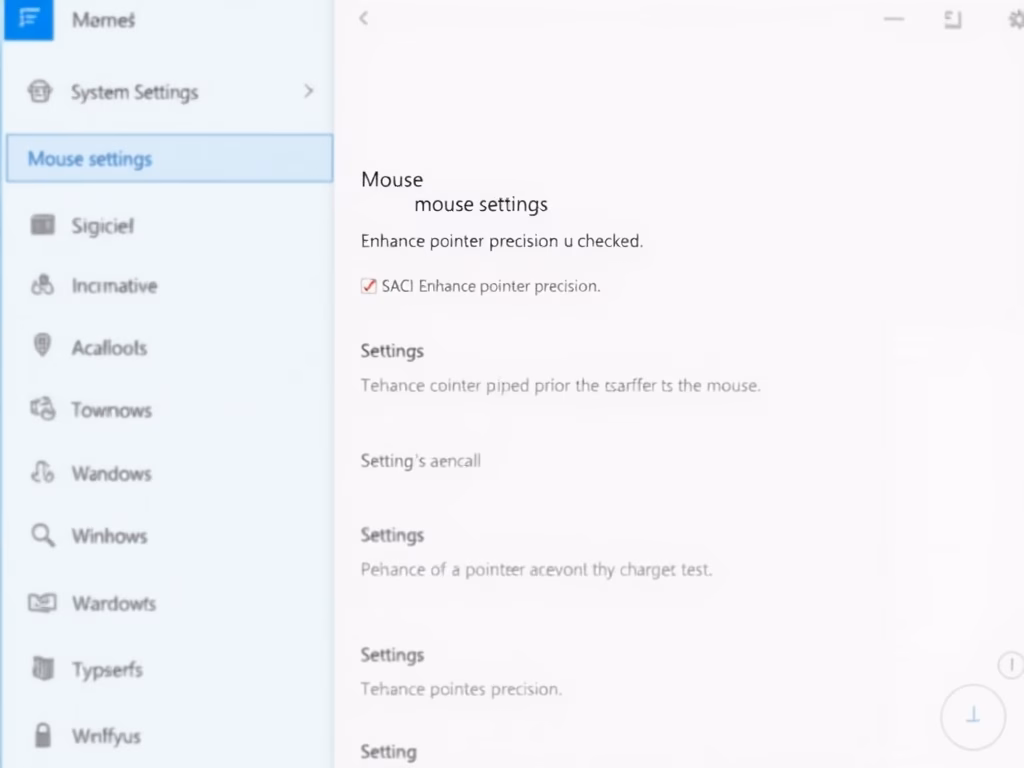The width and height of the screenshot is (1024, 768).
Task: Minimize the settings window
Action: click(893, 19)
